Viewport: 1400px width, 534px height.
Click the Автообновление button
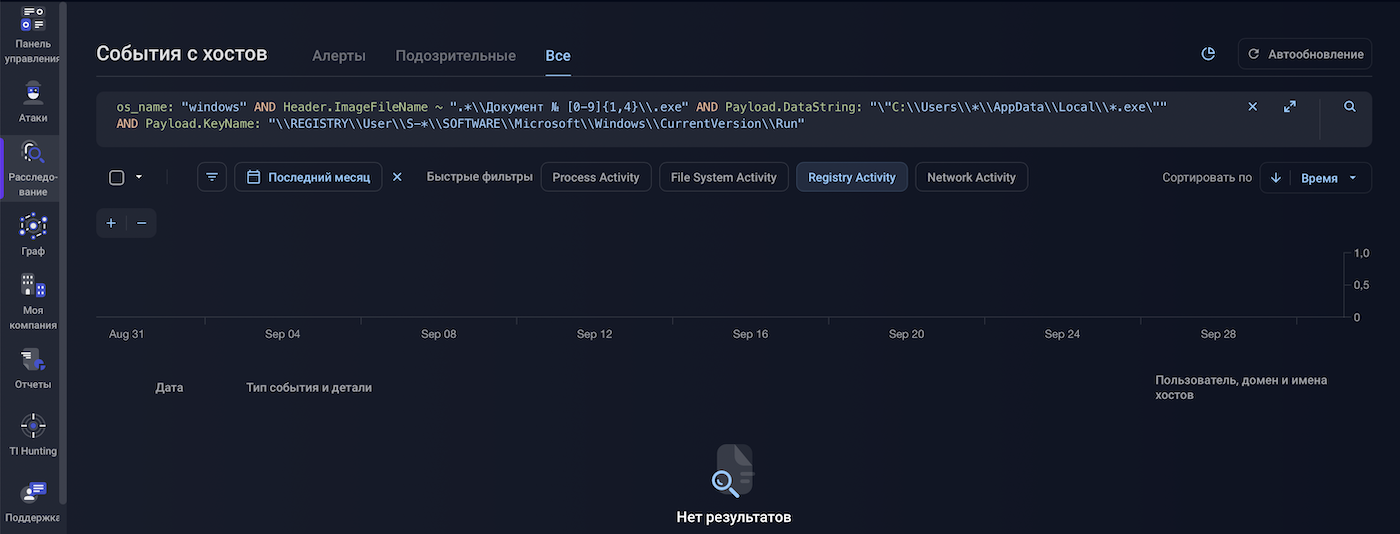pos(1304,54)
